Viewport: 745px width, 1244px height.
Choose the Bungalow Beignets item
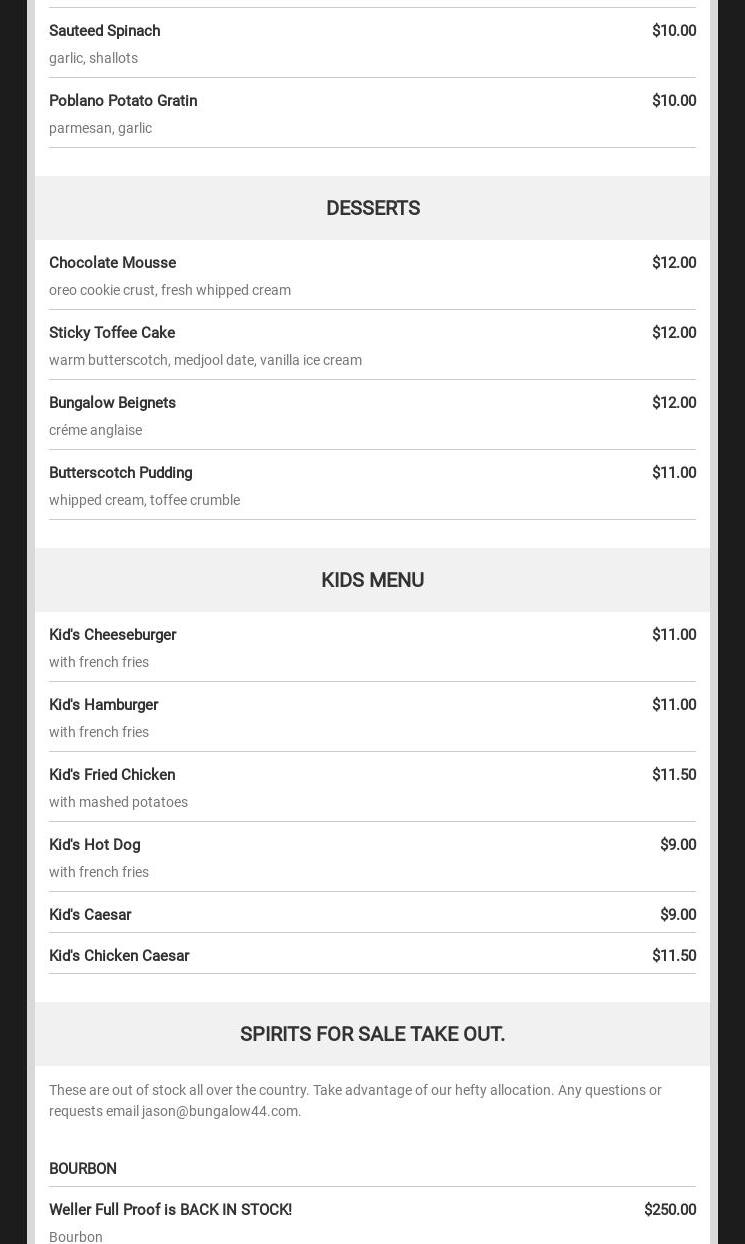tap(113, 403)
